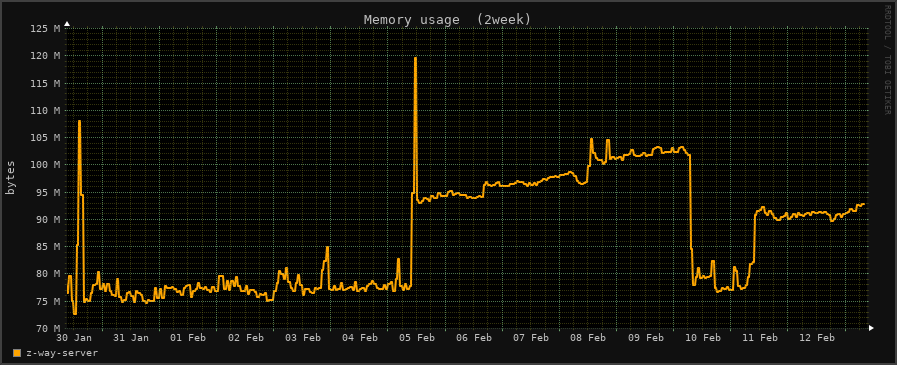Click the "01 Feb" date label
The height and width of the screenshot is (365, 897).
tap(188, 338)
